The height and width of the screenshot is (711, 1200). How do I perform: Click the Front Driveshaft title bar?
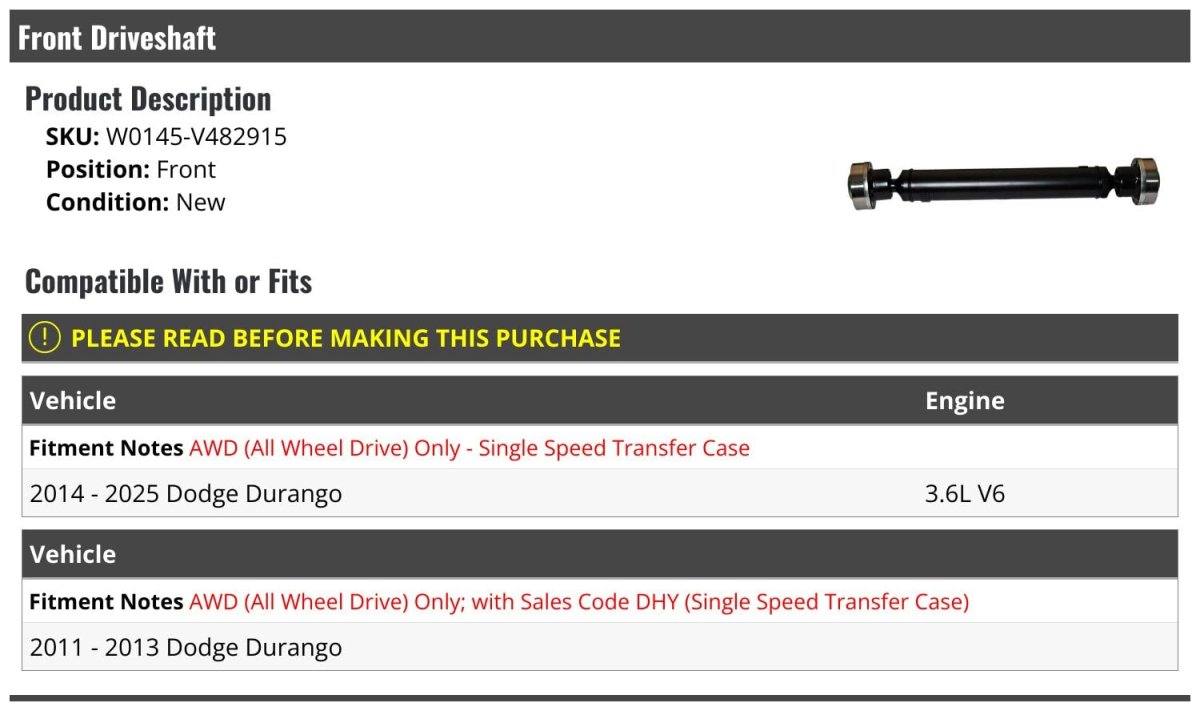[117, 38]
